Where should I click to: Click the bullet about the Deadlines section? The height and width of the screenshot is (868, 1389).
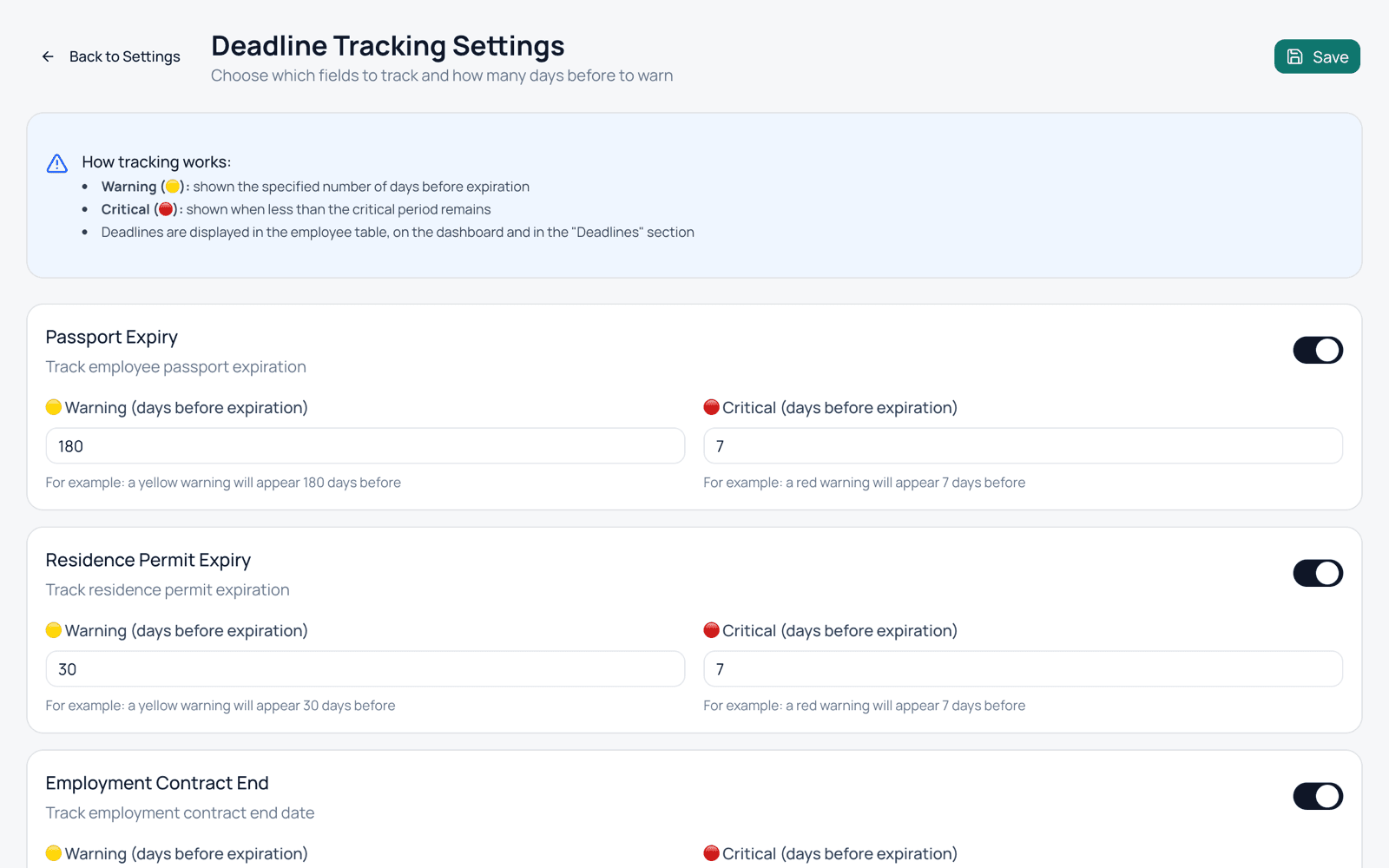pyautogui.click(x=398, y=233)
